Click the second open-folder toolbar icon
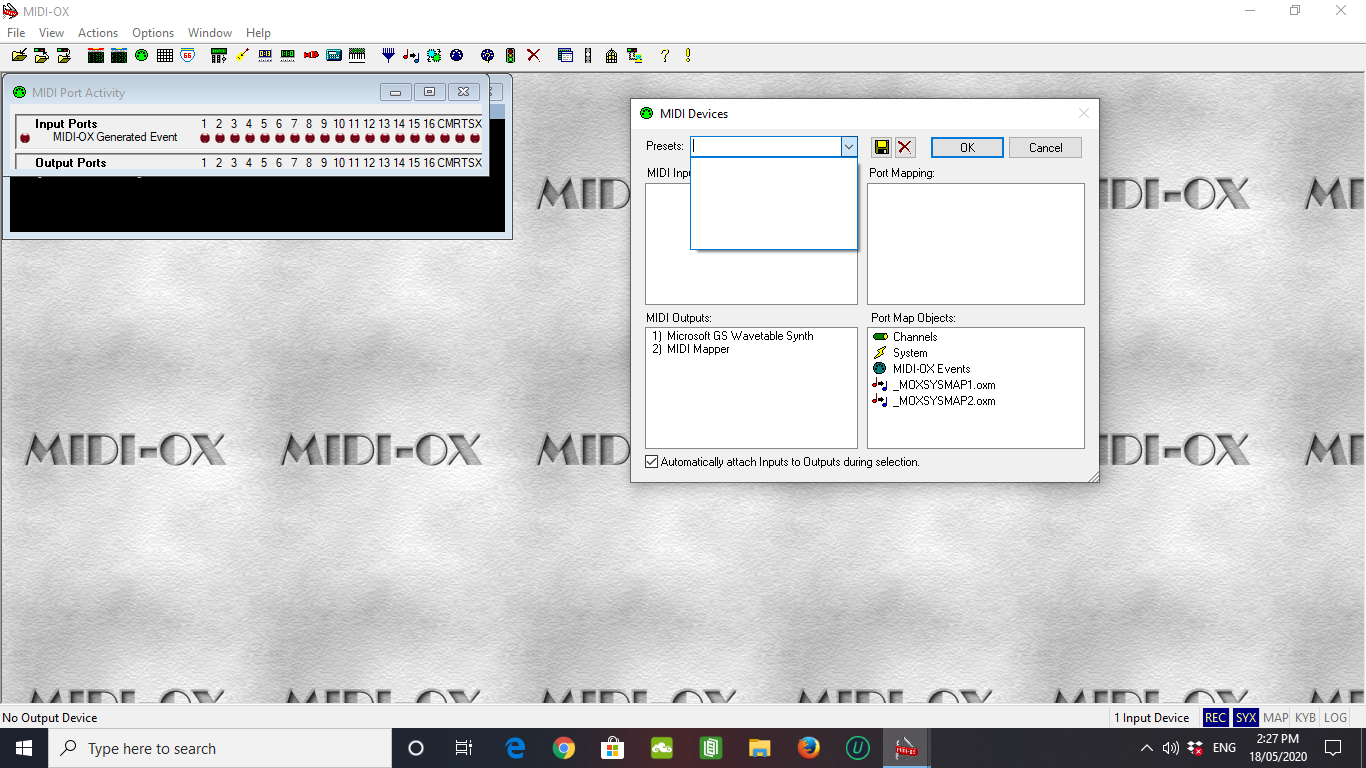 (x=41, y=56)
